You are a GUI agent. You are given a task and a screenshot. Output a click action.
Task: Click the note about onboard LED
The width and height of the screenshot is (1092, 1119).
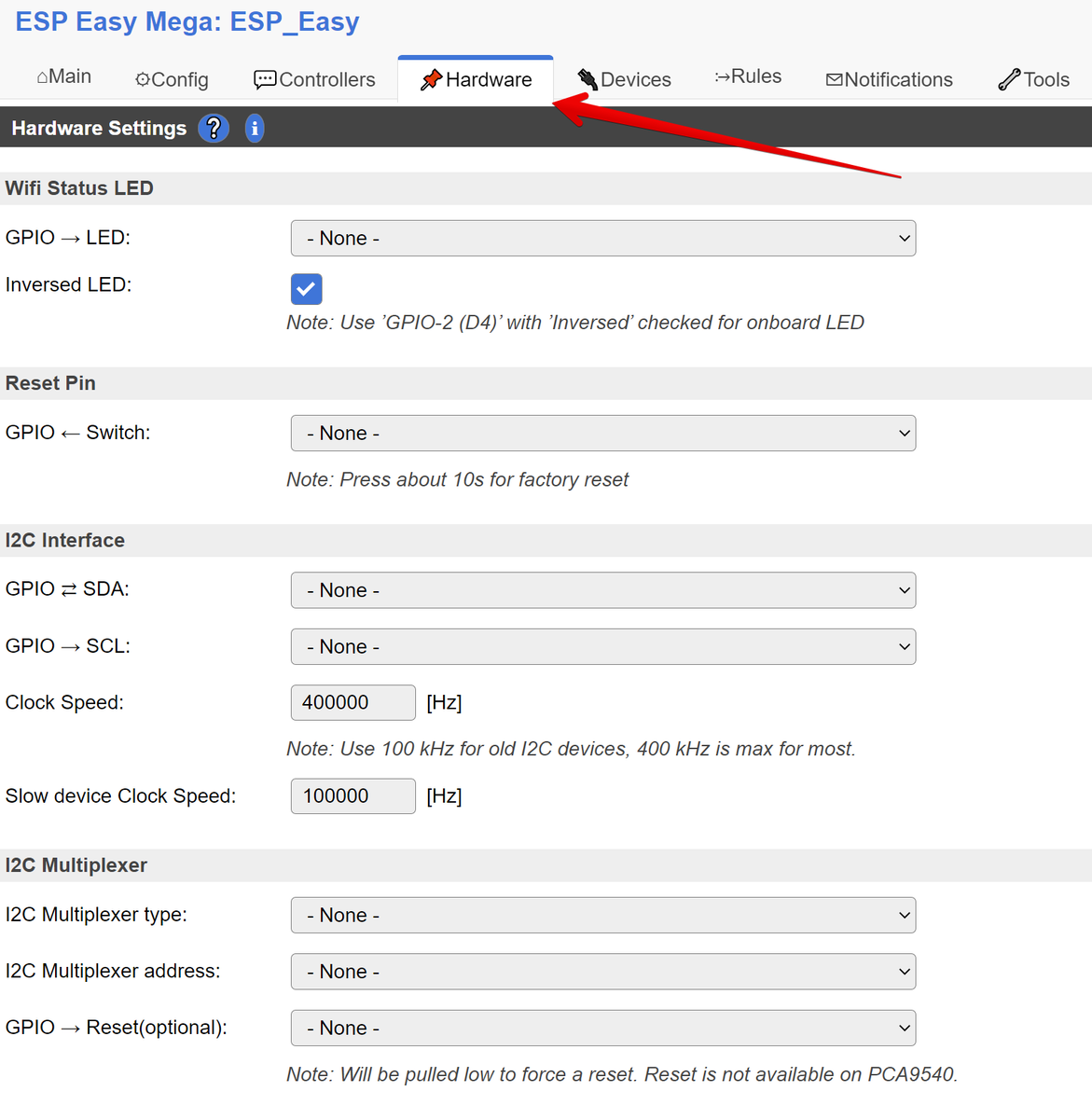(x=575, y=323)
